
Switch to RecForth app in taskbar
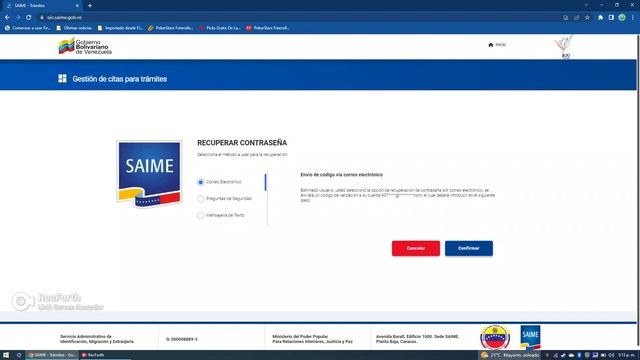(x=93, y=355)
